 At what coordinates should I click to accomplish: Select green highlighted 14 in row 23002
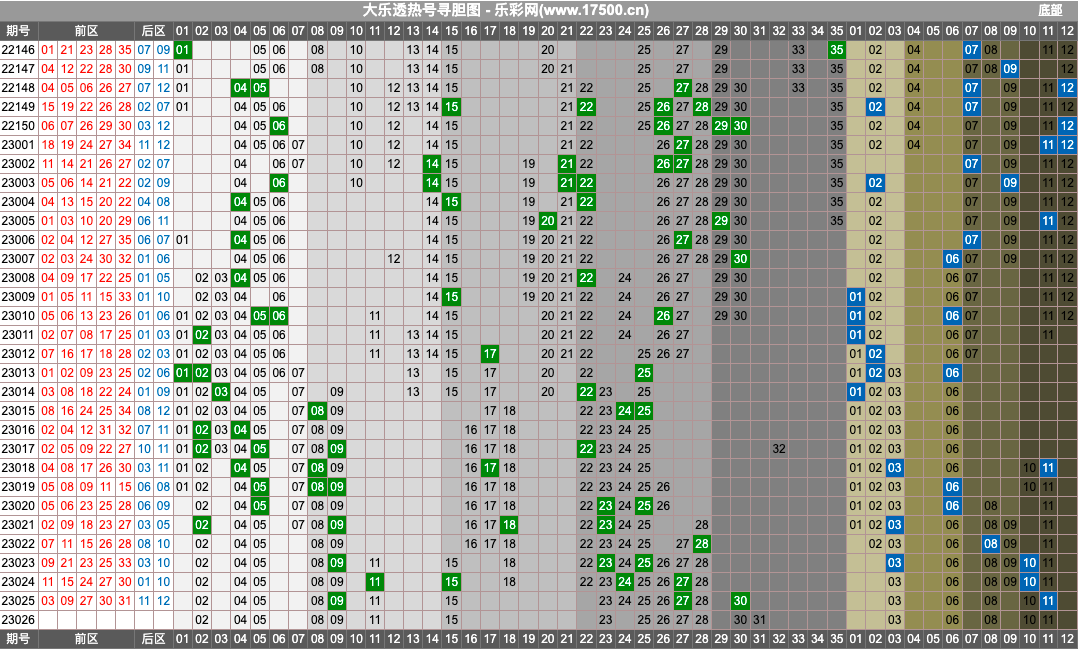click(x=432, y=164)
